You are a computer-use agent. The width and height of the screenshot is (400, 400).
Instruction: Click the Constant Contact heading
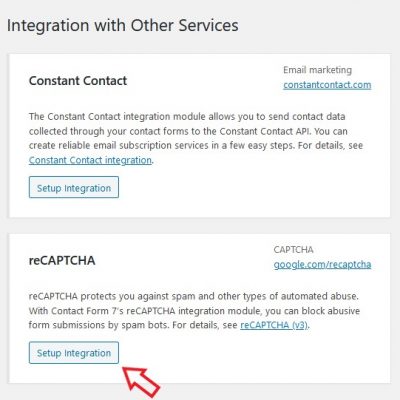[78, 81]
